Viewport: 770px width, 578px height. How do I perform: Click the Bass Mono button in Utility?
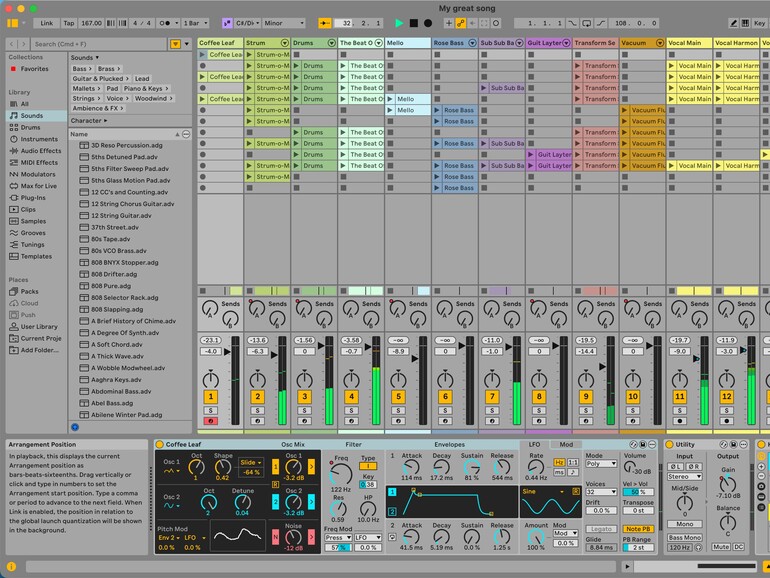point(685,537)
